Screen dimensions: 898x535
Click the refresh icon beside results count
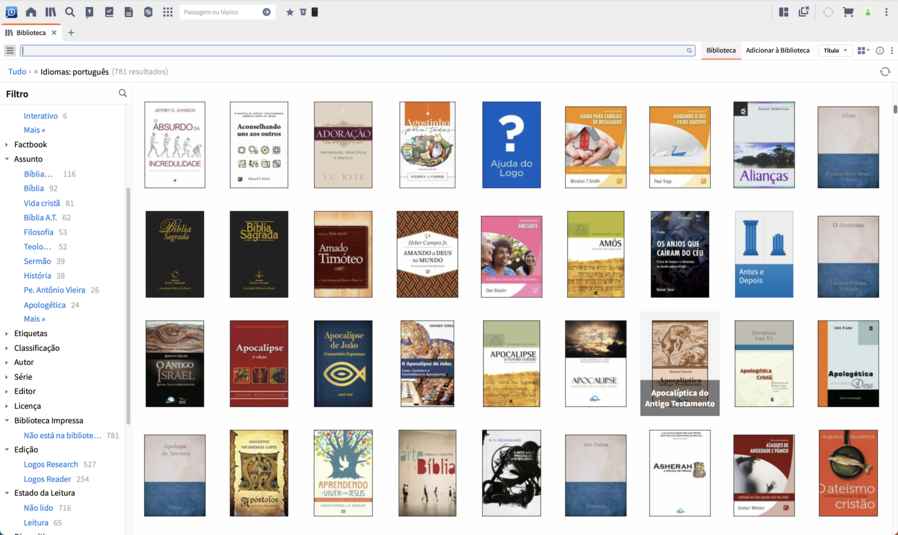point(885,72)
